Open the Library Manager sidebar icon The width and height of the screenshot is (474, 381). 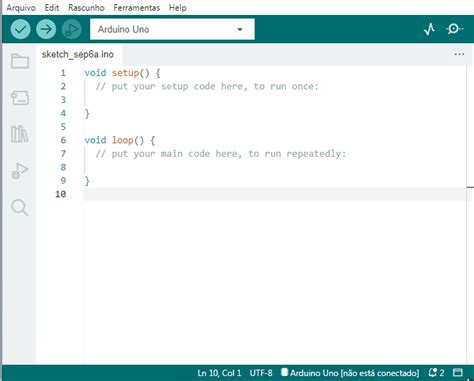point(20,134)
